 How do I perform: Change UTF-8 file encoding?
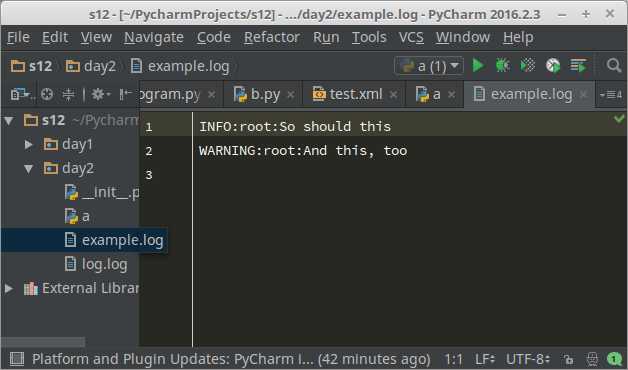(528, 359)
